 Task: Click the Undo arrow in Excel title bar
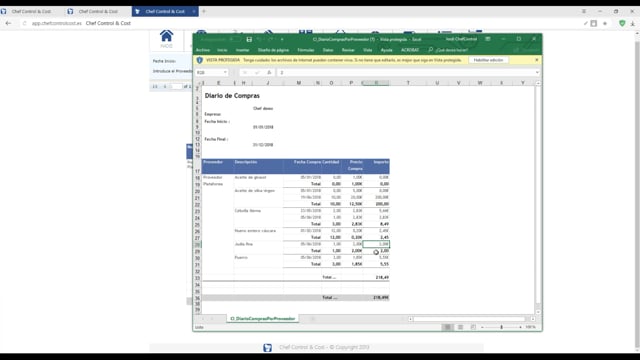click(x=259, y=39)
